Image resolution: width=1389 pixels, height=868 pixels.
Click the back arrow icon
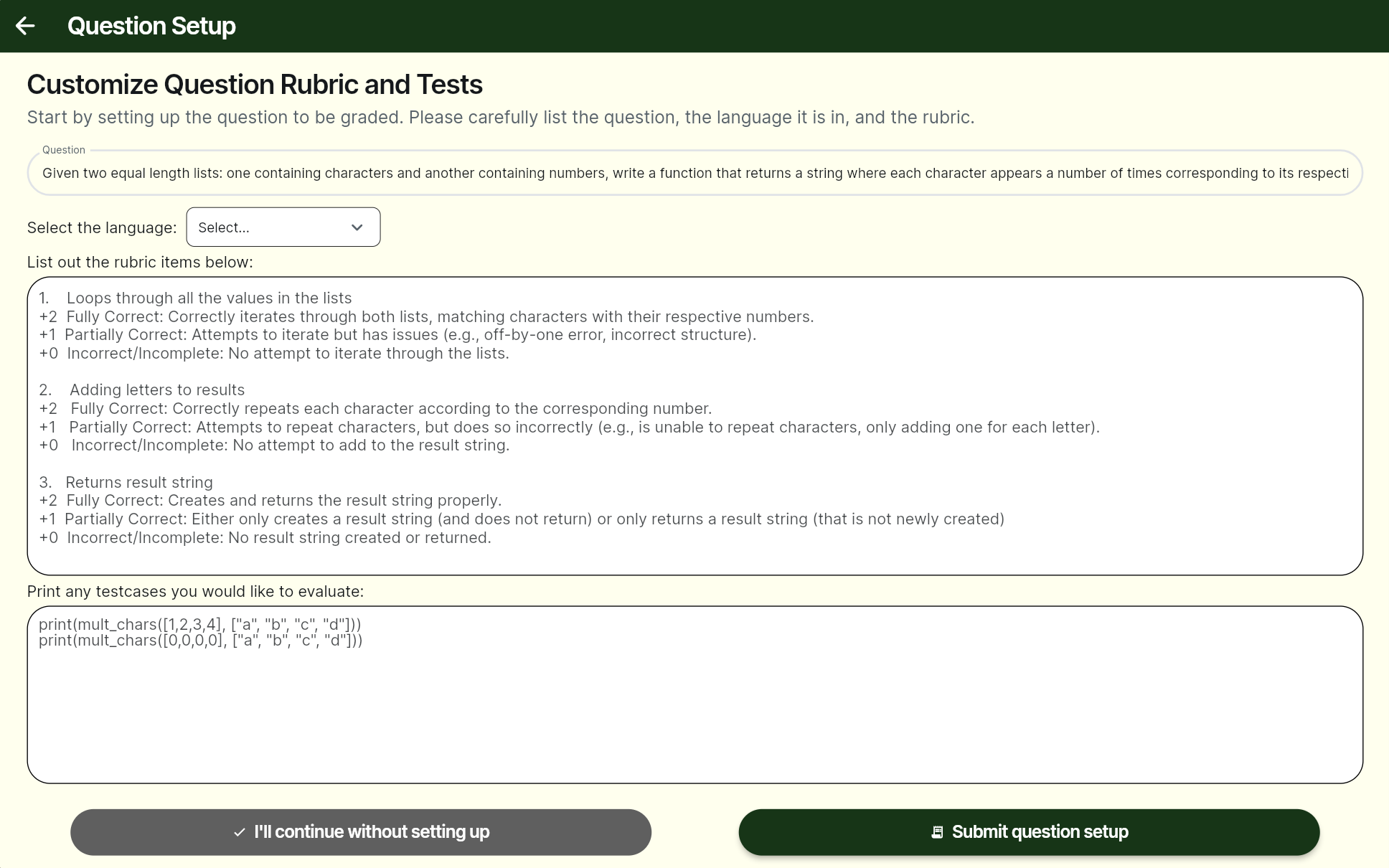tap(25, 26)
